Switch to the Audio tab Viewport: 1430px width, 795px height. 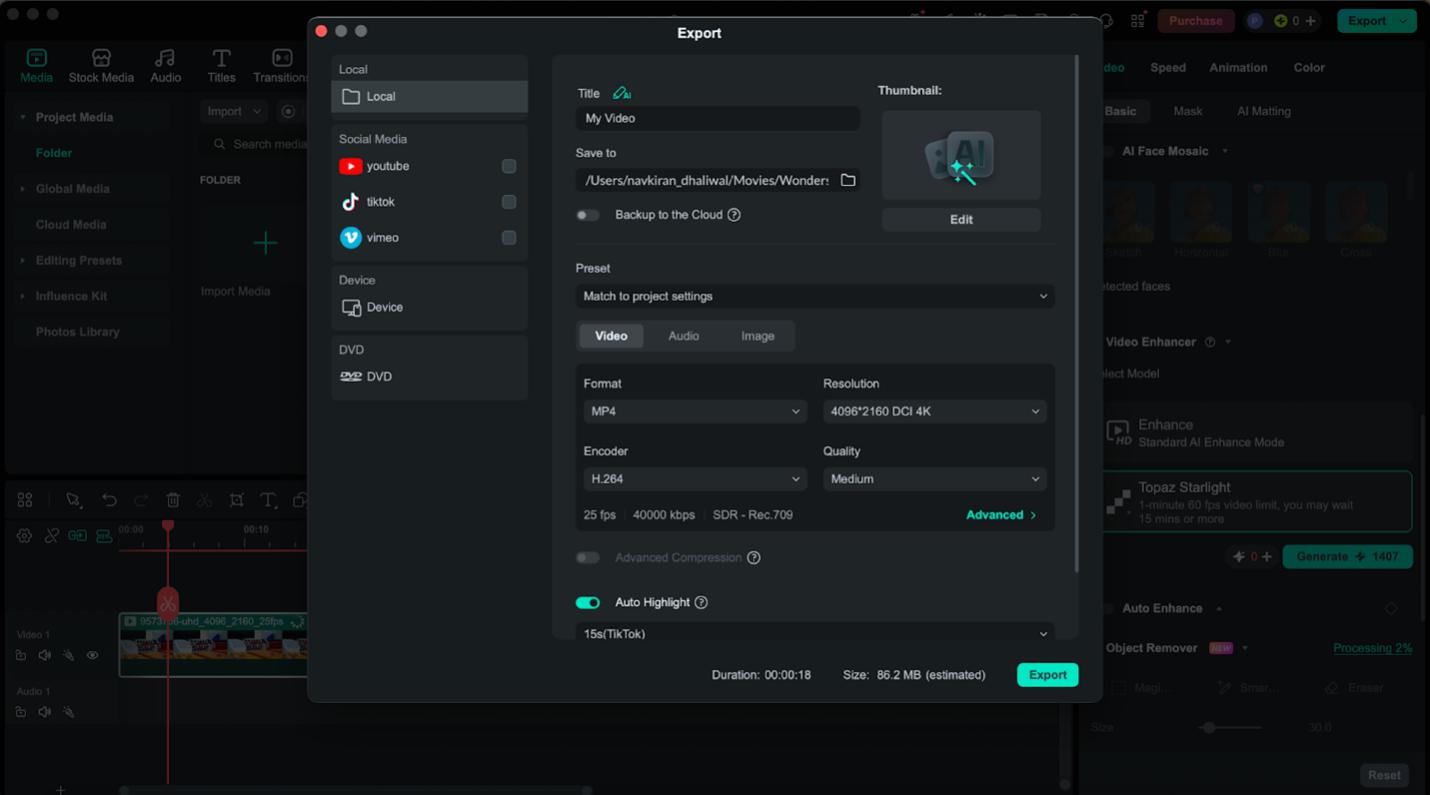pyautogui.click(x=683, y=336)
